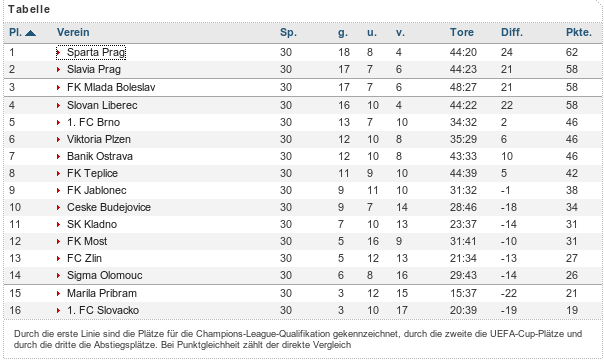The height and width of the screenshot is (361, 604).
Task: Click the red arrow beside 1. FC Slovacko
Action: click(x=58, y=311)
